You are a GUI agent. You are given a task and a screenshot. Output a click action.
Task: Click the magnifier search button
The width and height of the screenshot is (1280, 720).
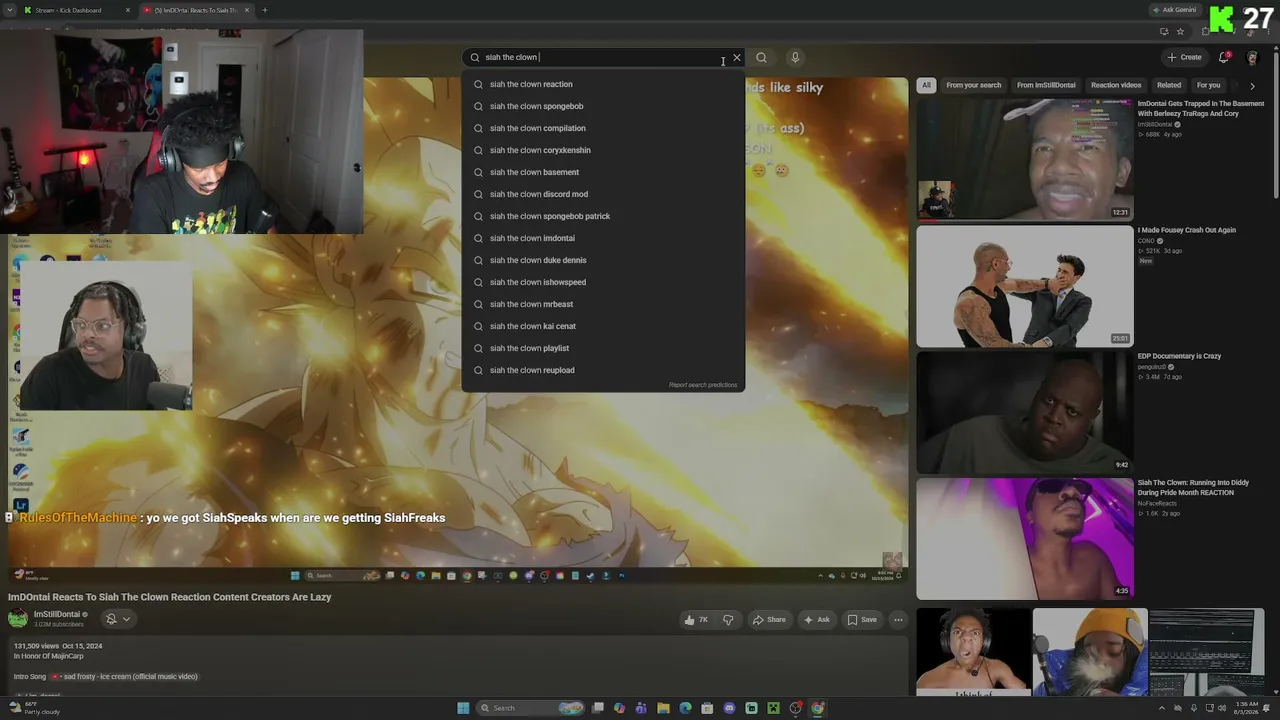tap(761, 58)
